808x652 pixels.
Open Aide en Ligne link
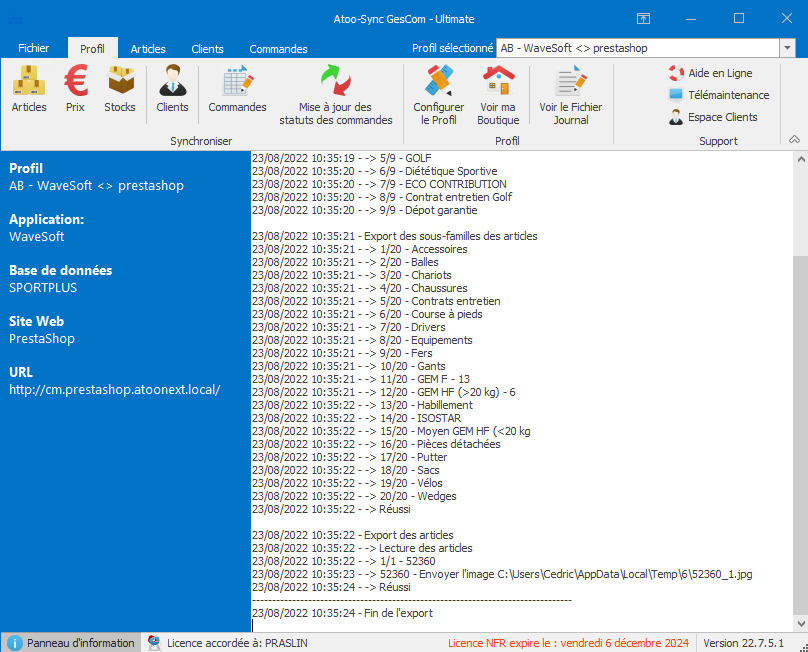(720, 73)
